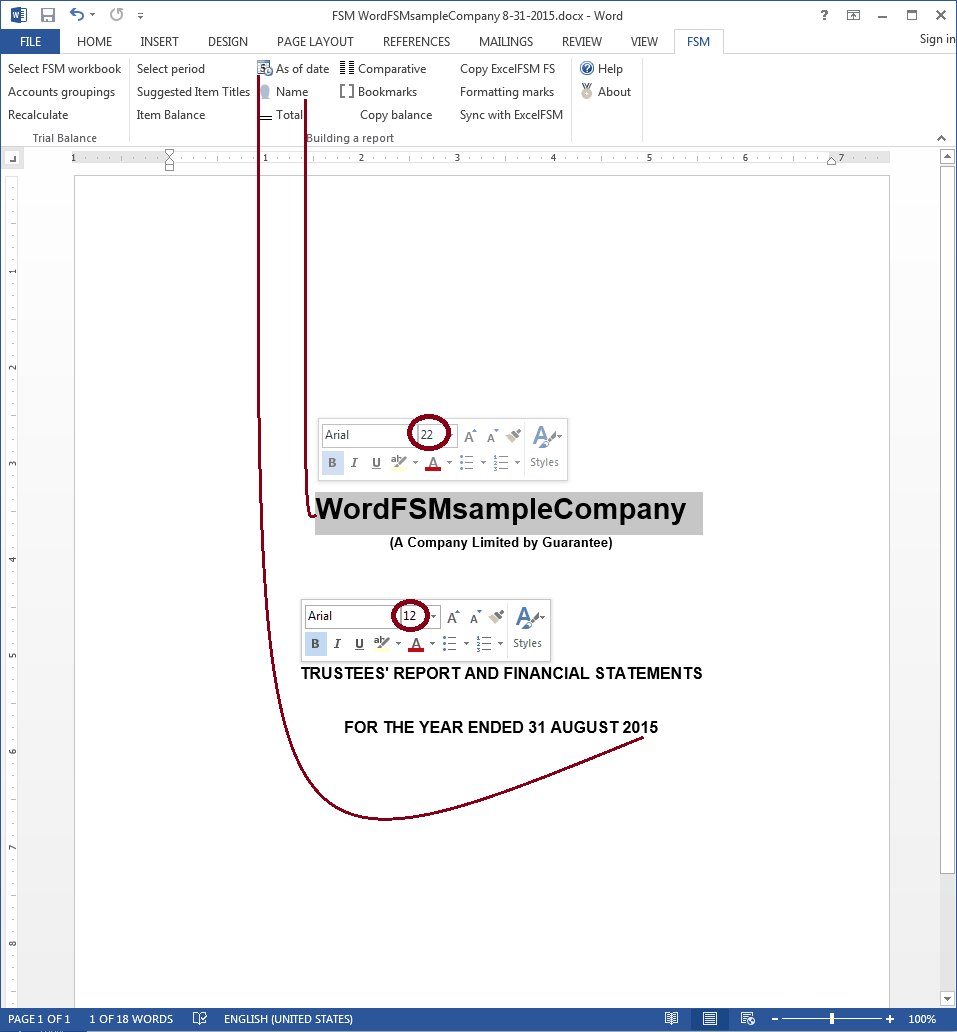957x1032 pixels.
Task: Open font color dropdown in size 22 toolbar
Action: point(450,463)
